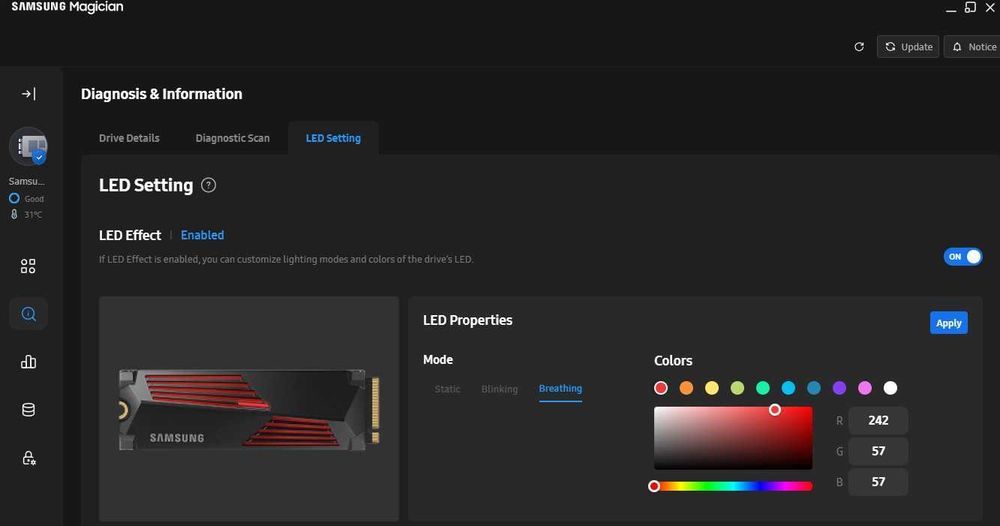Click the drive Good health status
This screenshot has height=526, width=1000.
click(x=27, y=198)
